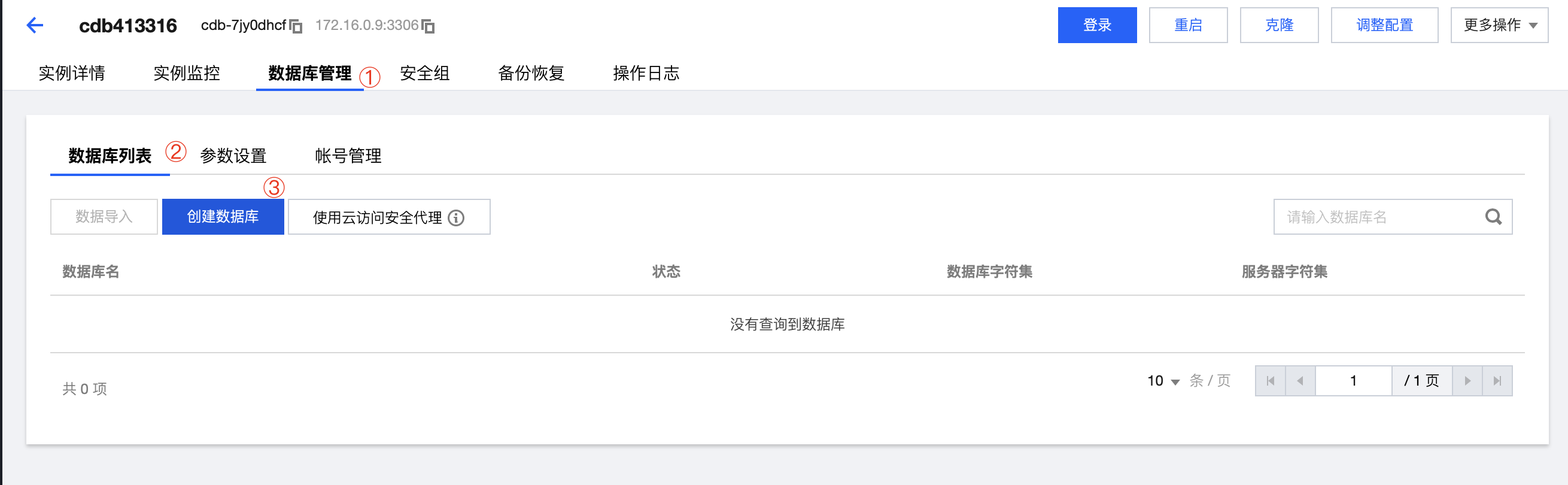Viewport: 1568px width, 485px height.
Task: Click the page number input box
Action: point(1353,381)
